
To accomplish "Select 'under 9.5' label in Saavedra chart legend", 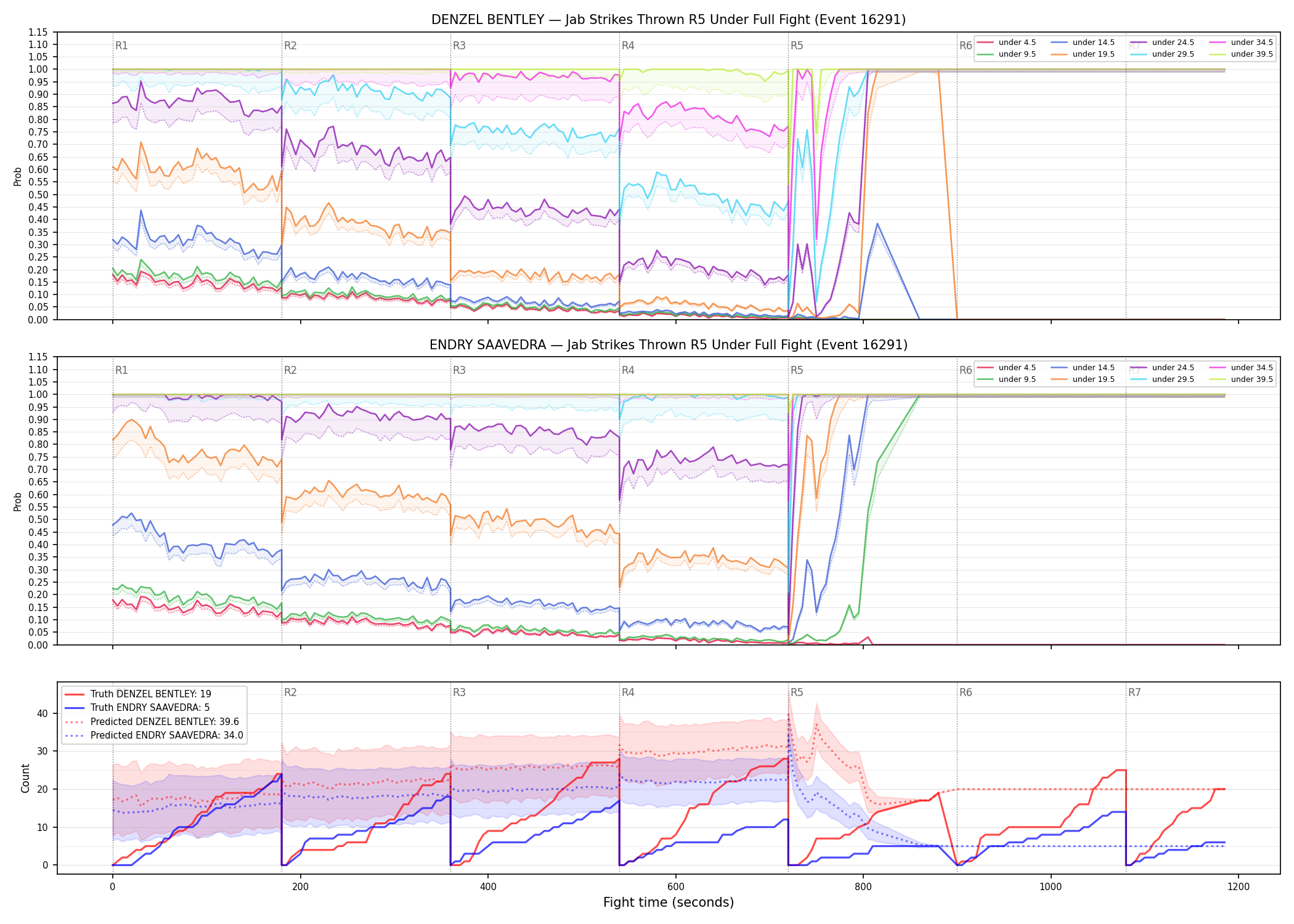I will pos(1017,379).
